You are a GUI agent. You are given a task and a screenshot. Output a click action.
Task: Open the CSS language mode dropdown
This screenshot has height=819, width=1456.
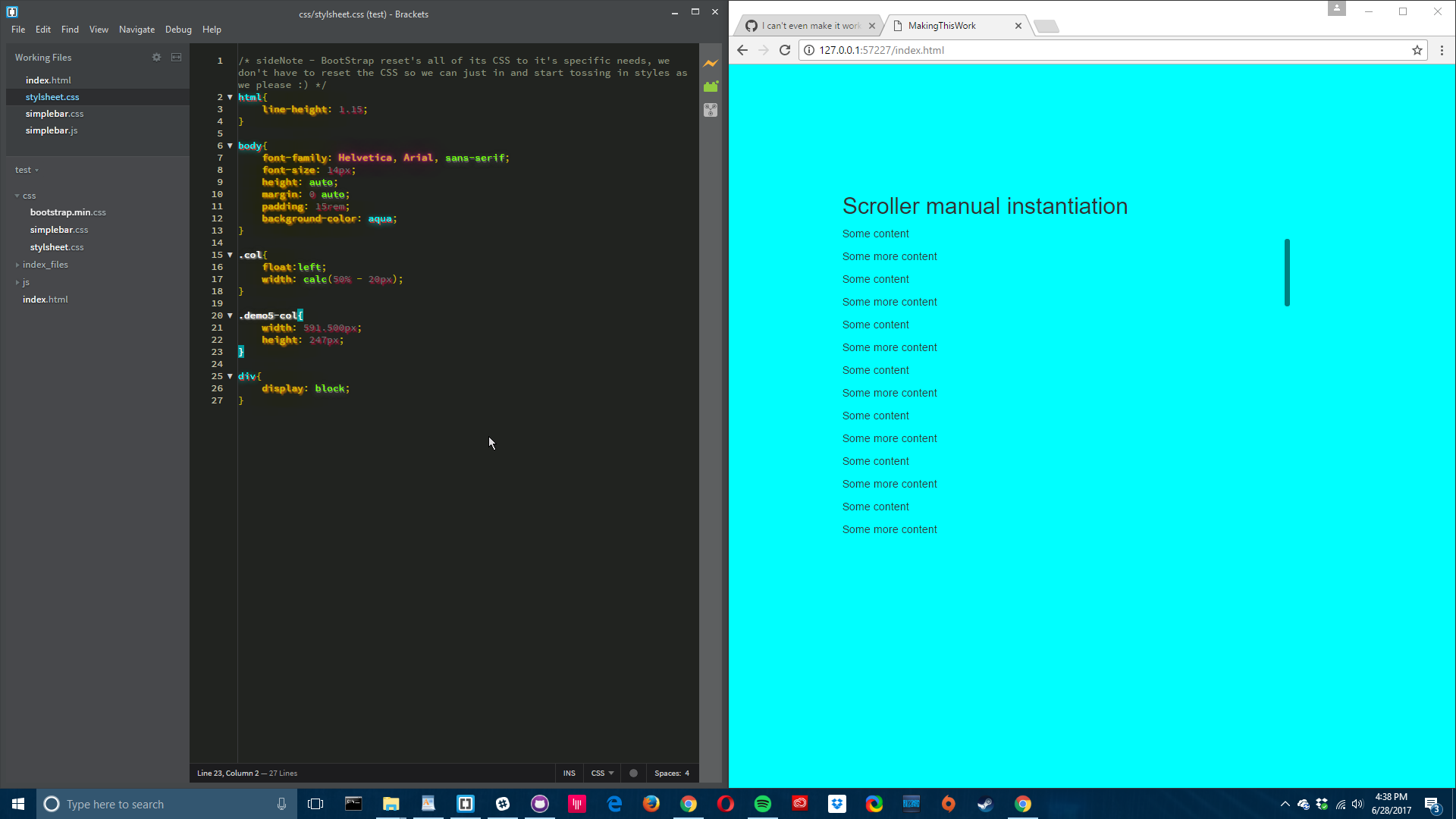(x=602, y=773)
